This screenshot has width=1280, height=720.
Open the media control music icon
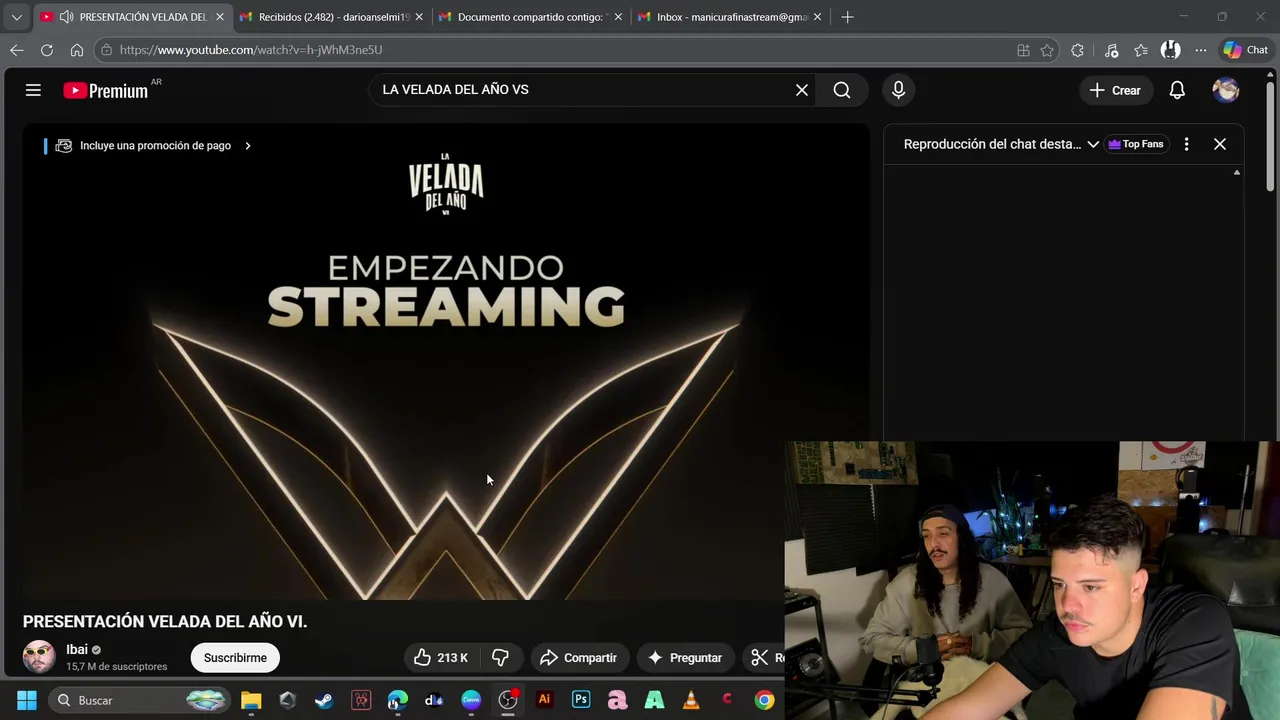point(1112,50)
